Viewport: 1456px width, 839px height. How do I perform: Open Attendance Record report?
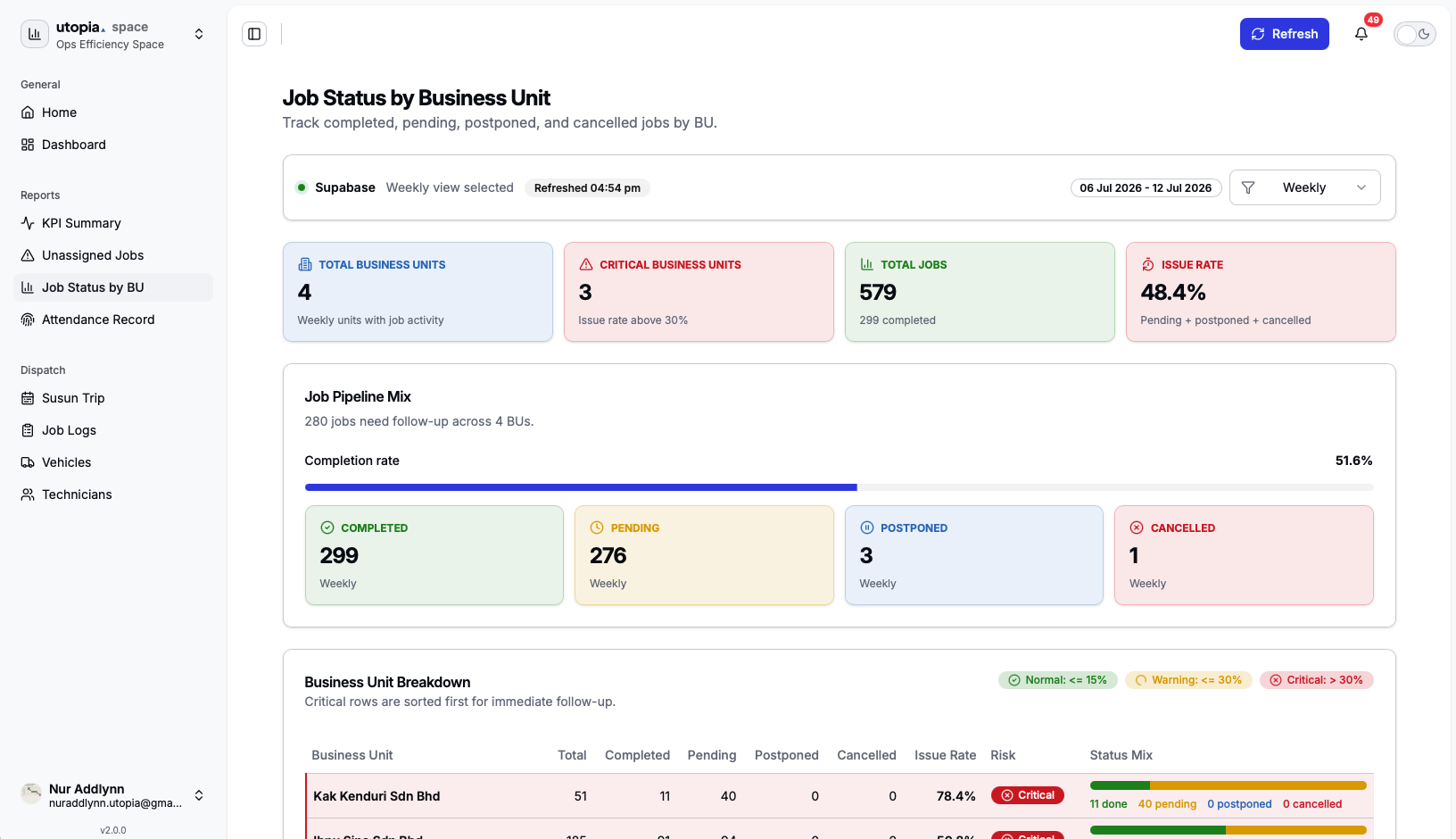pos(113,320)
